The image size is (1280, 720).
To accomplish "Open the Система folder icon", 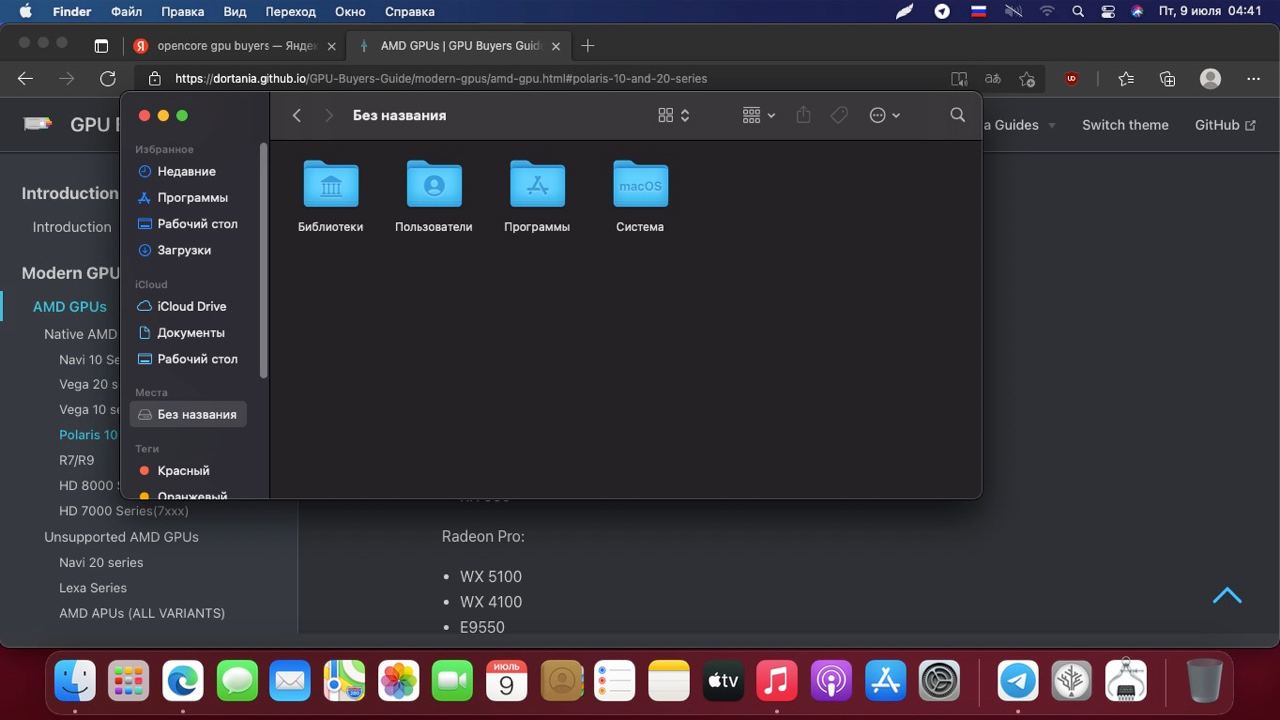I will tap(640, 185).
